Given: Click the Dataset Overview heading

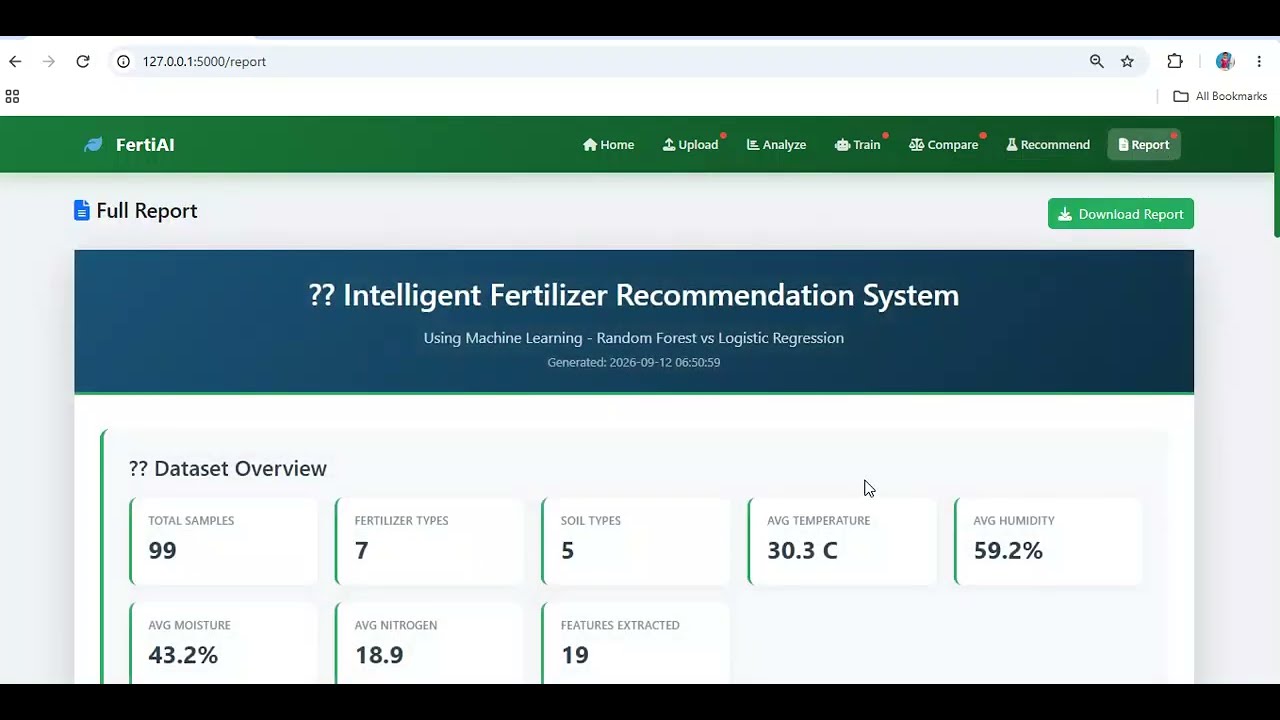Looking at the screenshot, I should pos(228,468).
